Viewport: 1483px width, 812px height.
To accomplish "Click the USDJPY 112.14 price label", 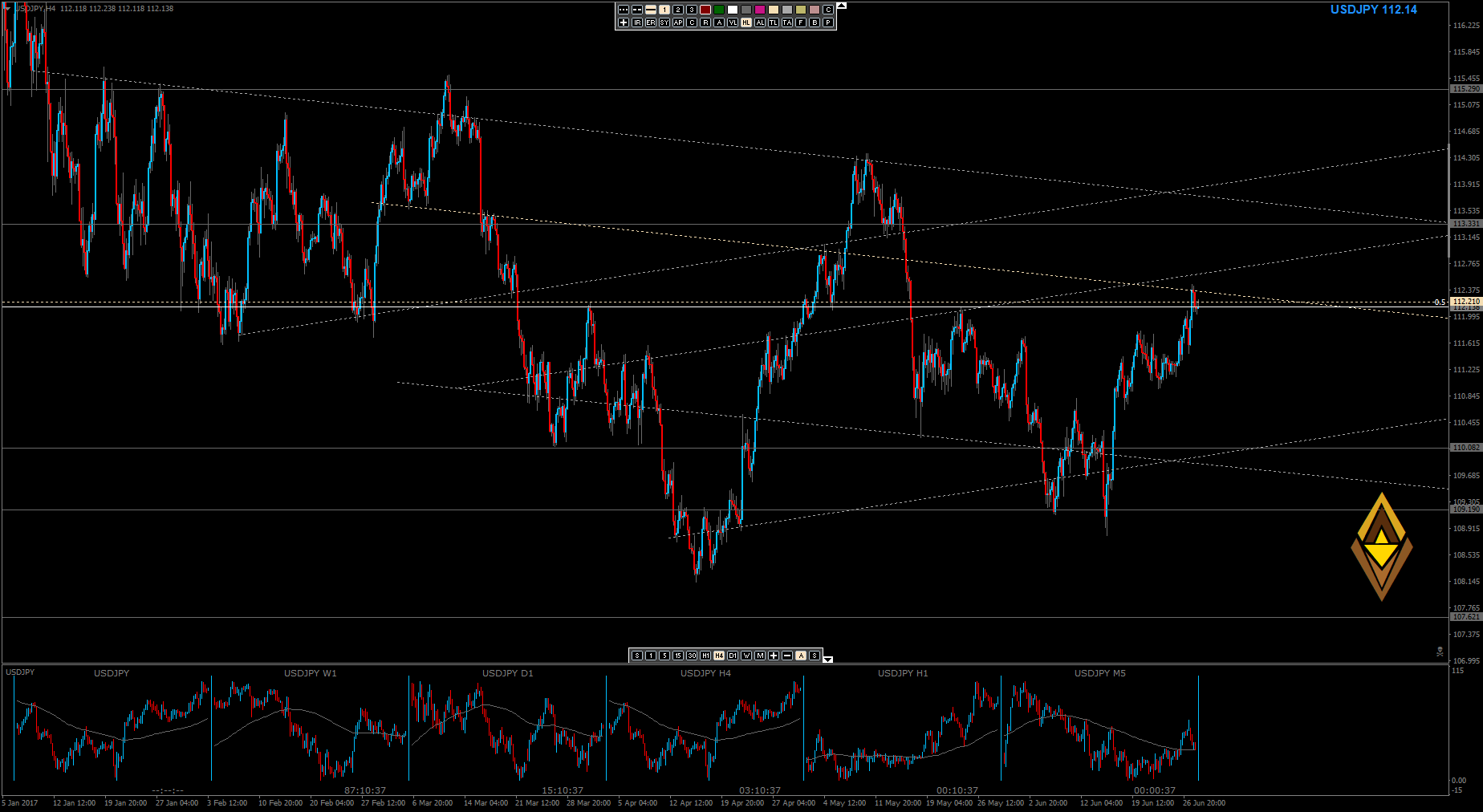I will click(1373, 10).
